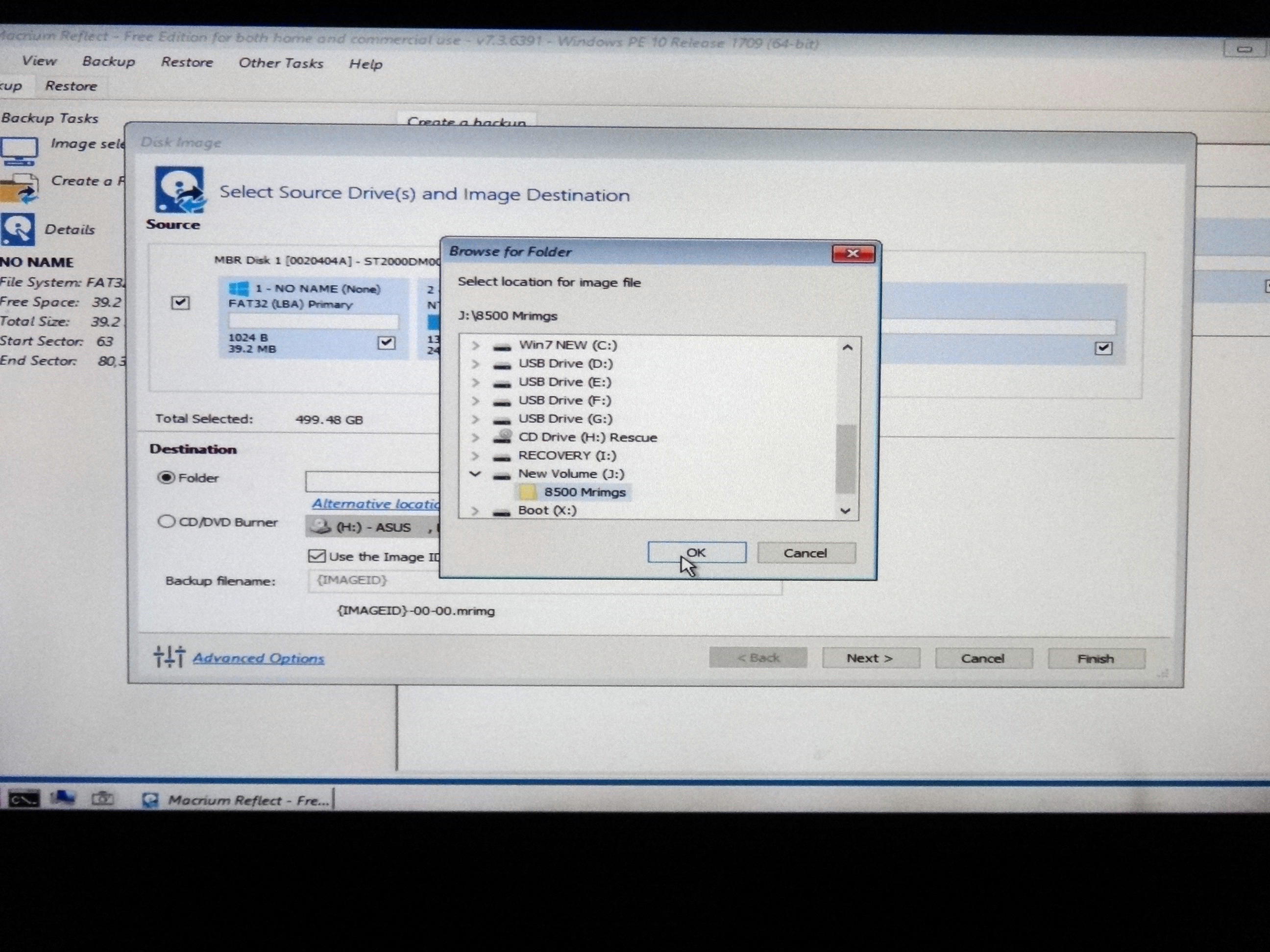The width and height of the screenshot is (1270, 952).
Task: Cancel the Browse for Folder dialog
Action: (806, 553)
